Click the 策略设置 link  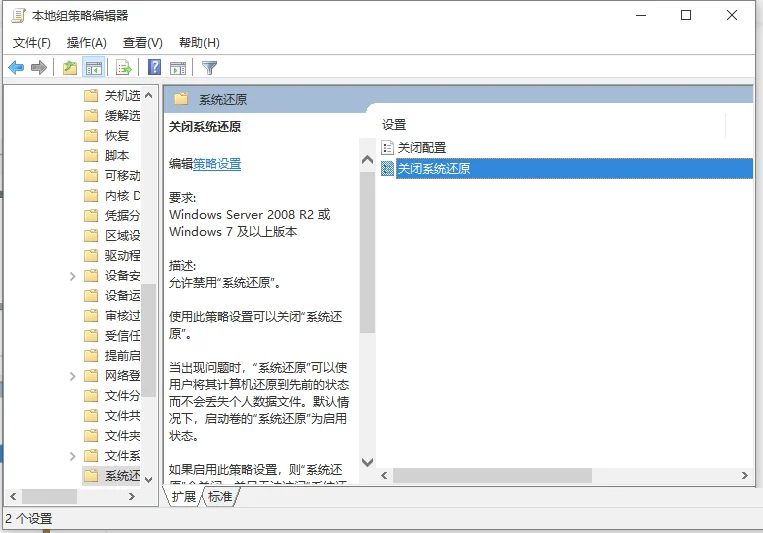[217, 164]
